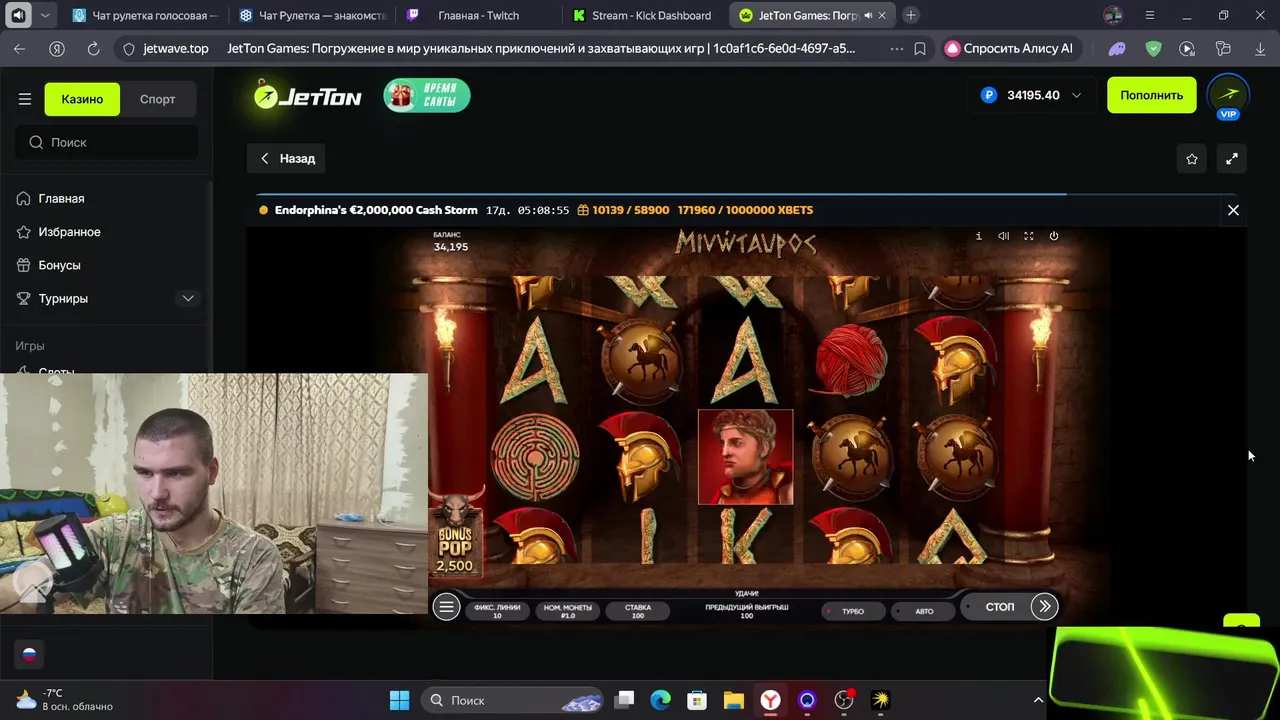This screenshot has width=1280, height=720.
Task: Add the game to favorites with the star
Action: (1192, 159)
